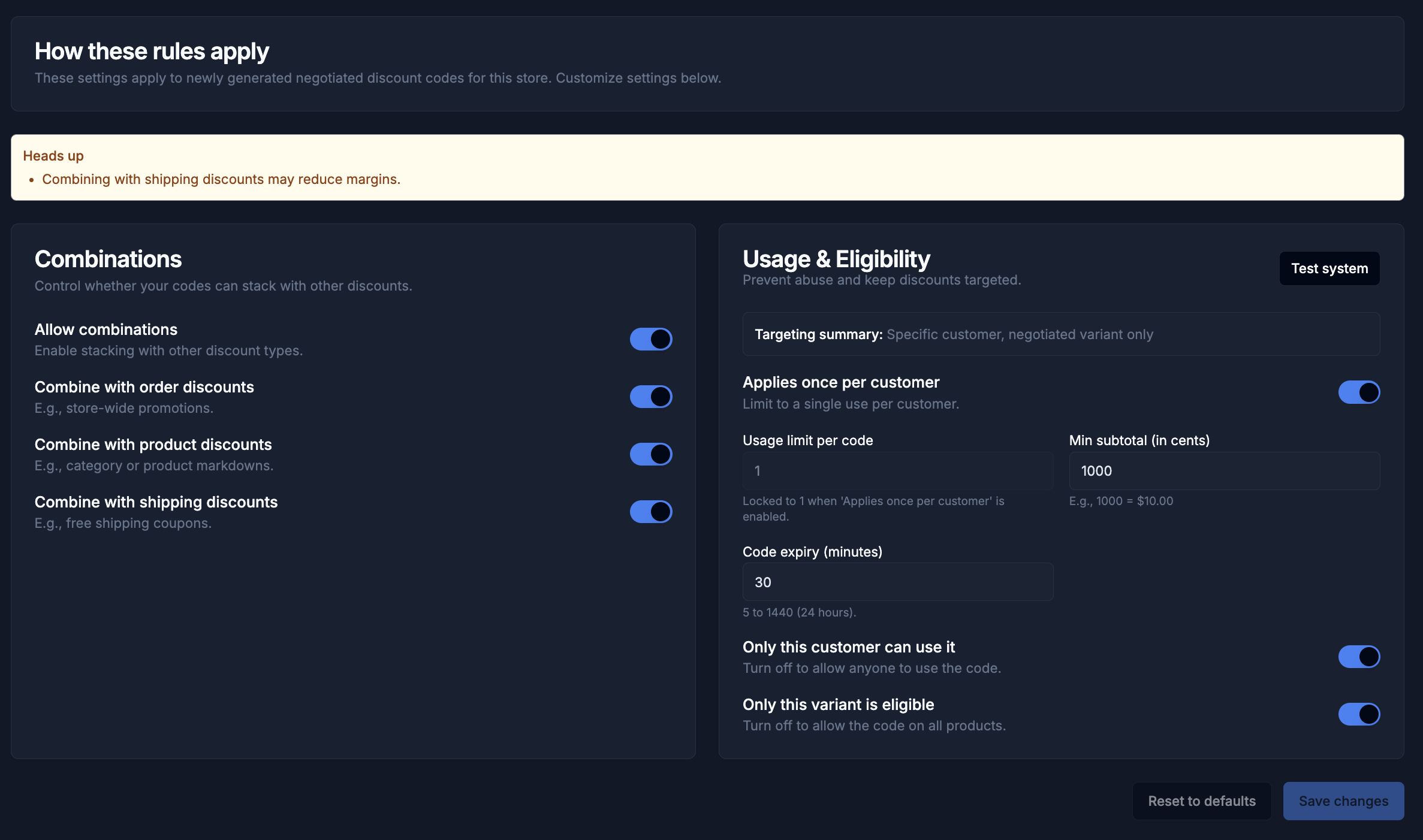1423x840 pixels.
Task: Click the Combinations section heading
Action: [x=108, y=258]
